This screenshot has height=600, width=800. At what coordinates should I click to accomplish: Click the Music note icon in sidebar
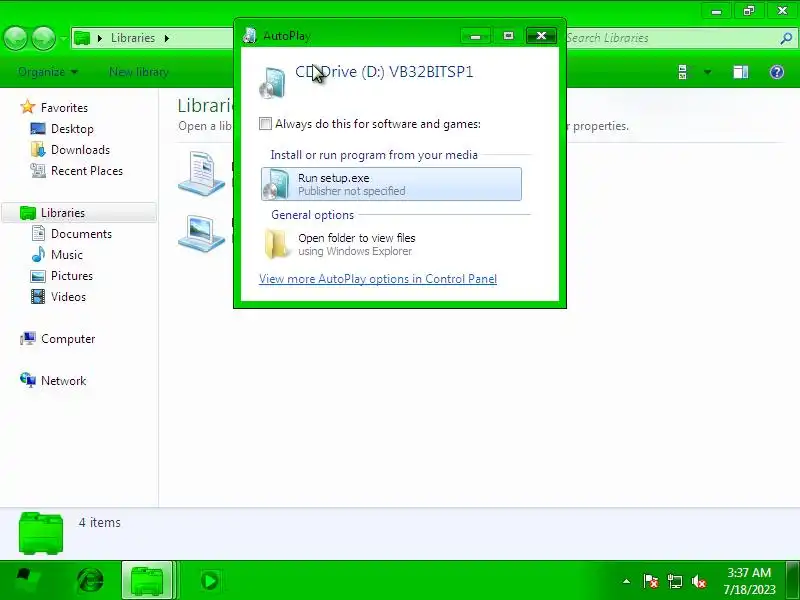pyautogui.click(x=38, y=254)
